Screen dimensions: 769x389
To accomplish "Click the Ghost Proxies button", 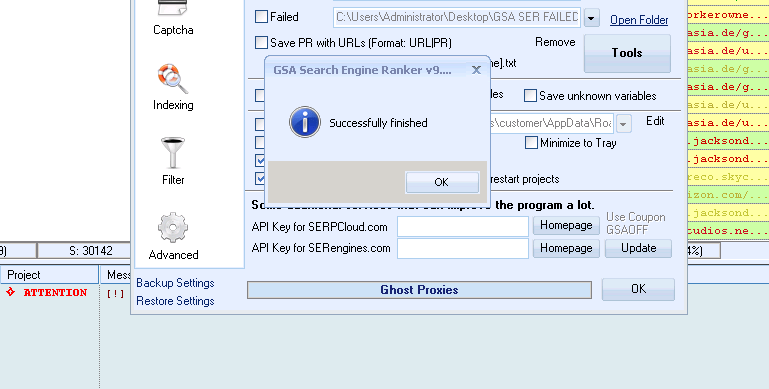I will point(419,290).
